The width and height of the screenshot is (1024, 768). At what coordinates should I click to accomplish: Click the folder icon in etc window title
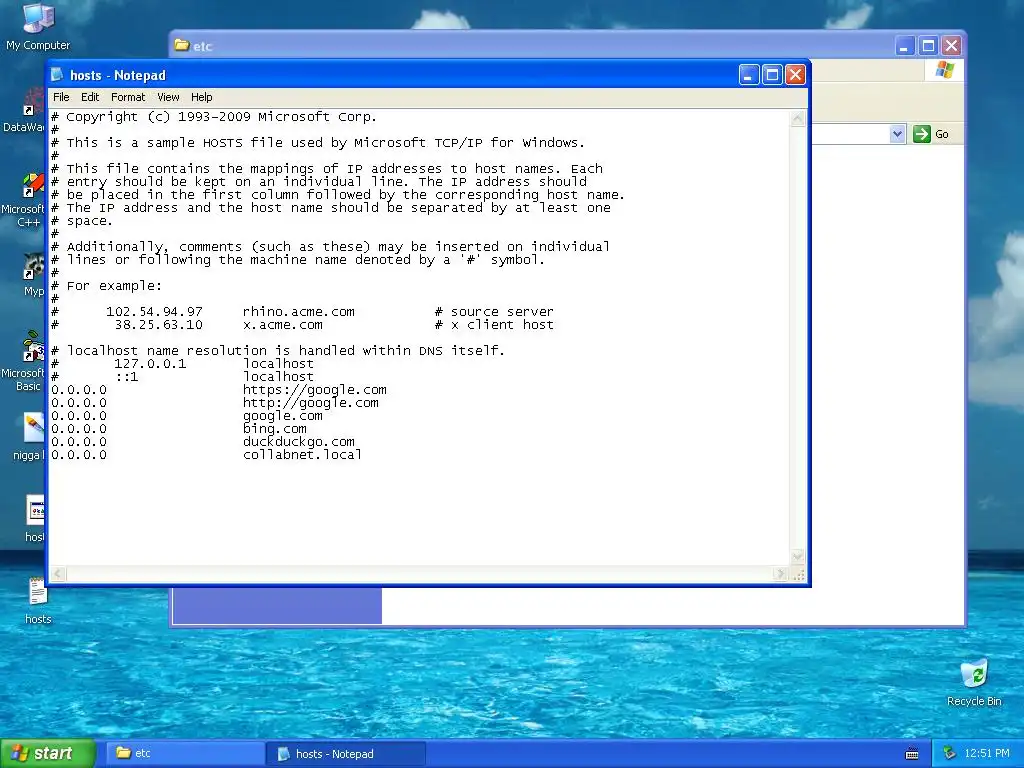(x=182, y=46)
